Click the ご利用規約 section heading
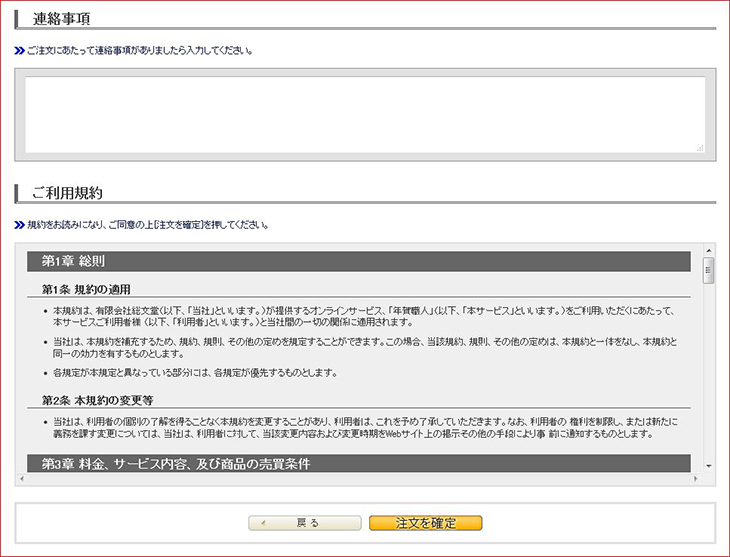 point(67,192)
